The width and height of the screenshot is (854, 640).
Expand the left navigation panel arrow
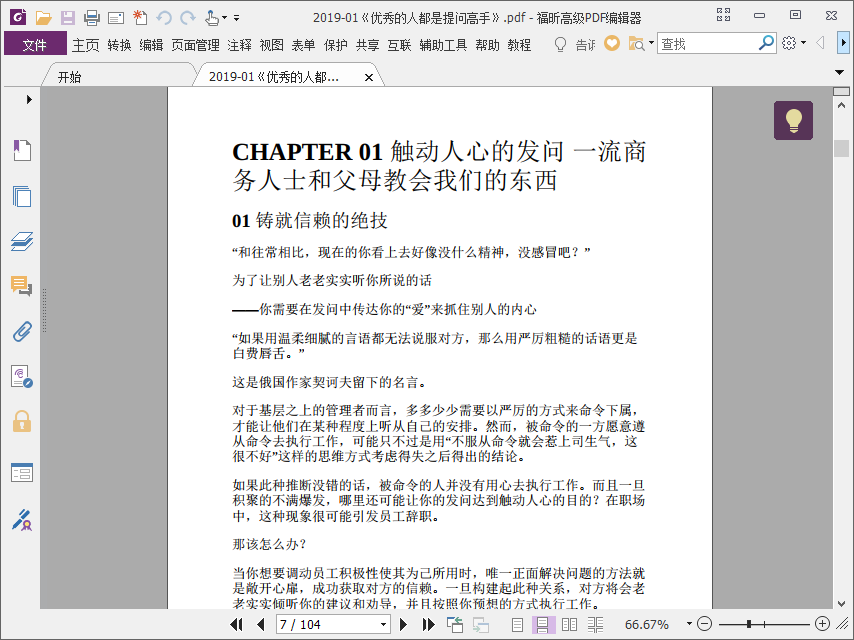pos(29,99)
